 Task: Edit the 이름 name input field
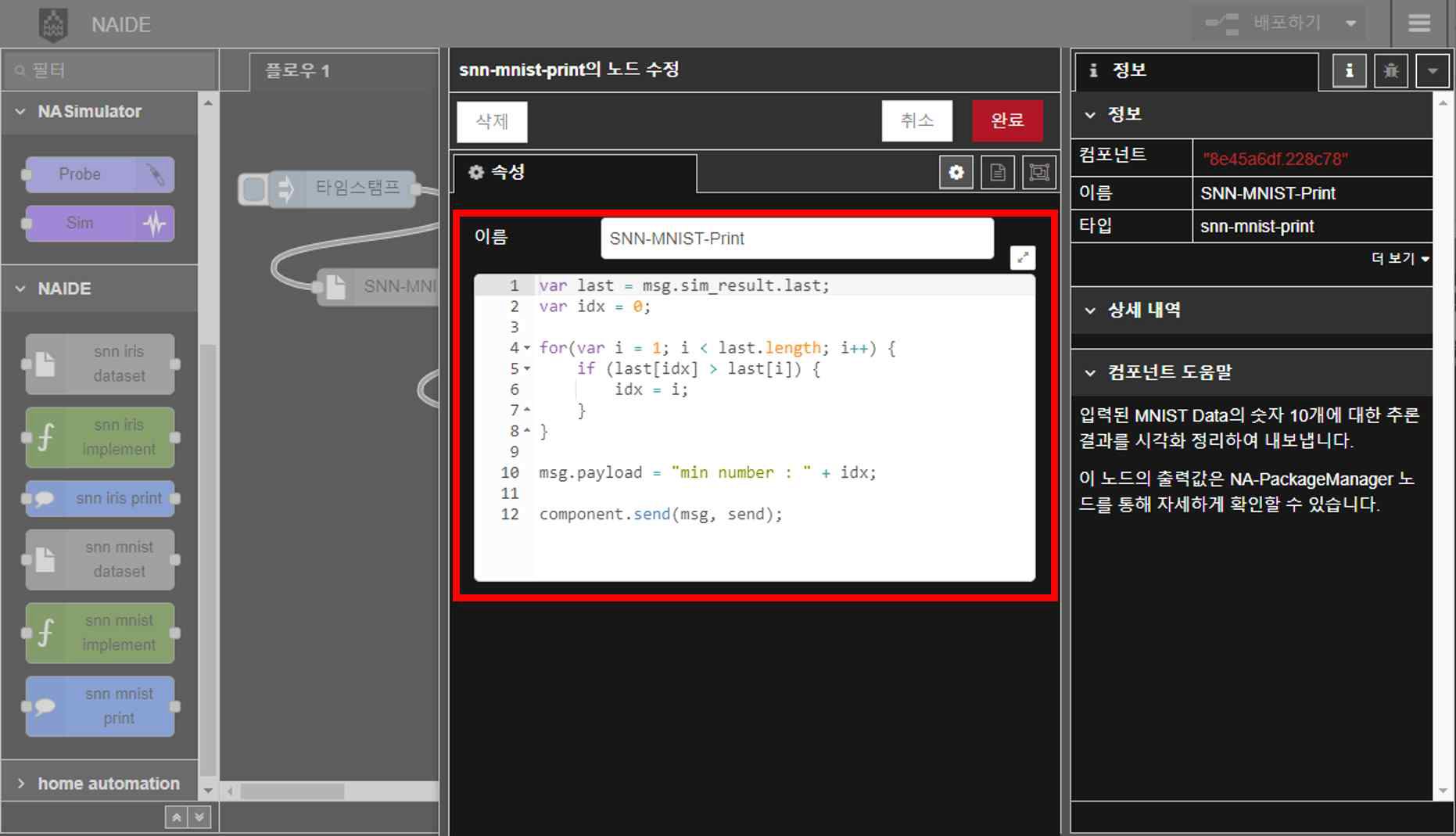[797, 239]
